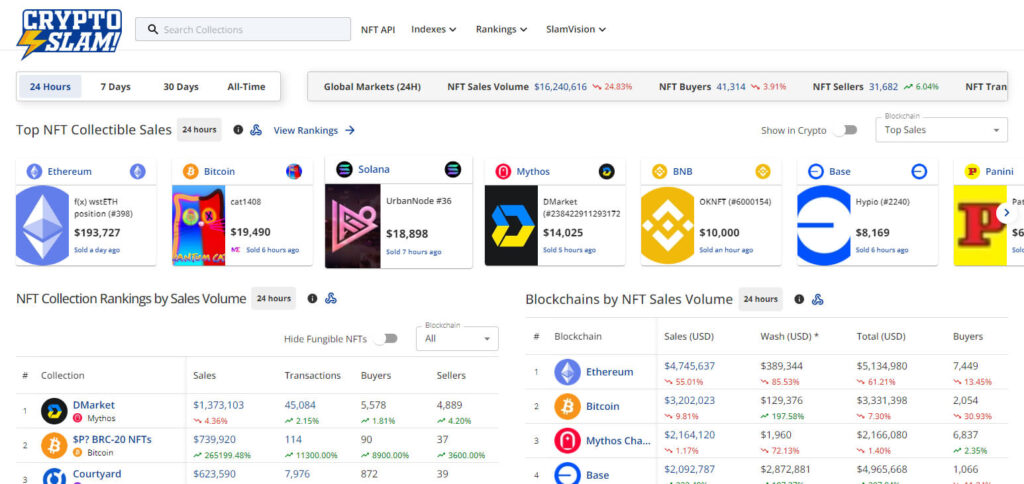Click the $193,727 price on the Ethereum card
The image size is (1024, 484).
(97, 233)
